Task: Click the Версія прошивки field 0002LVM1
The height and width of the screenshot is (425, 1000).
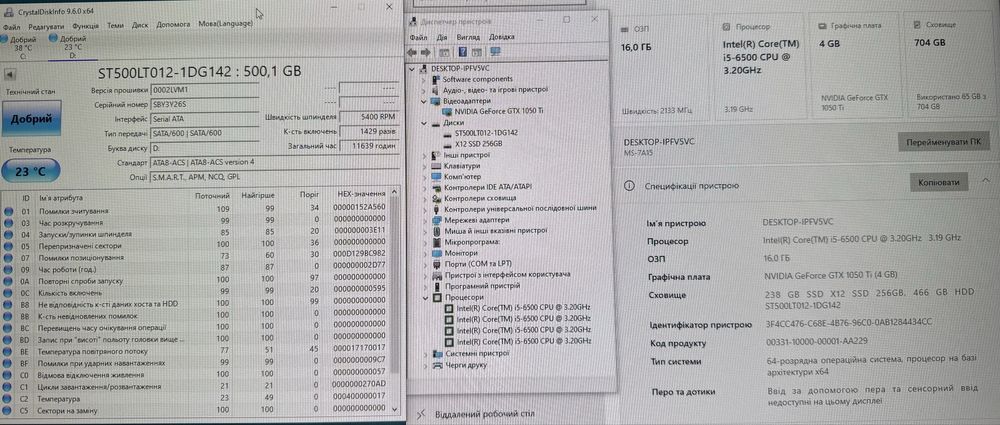Action: point(205,90)
